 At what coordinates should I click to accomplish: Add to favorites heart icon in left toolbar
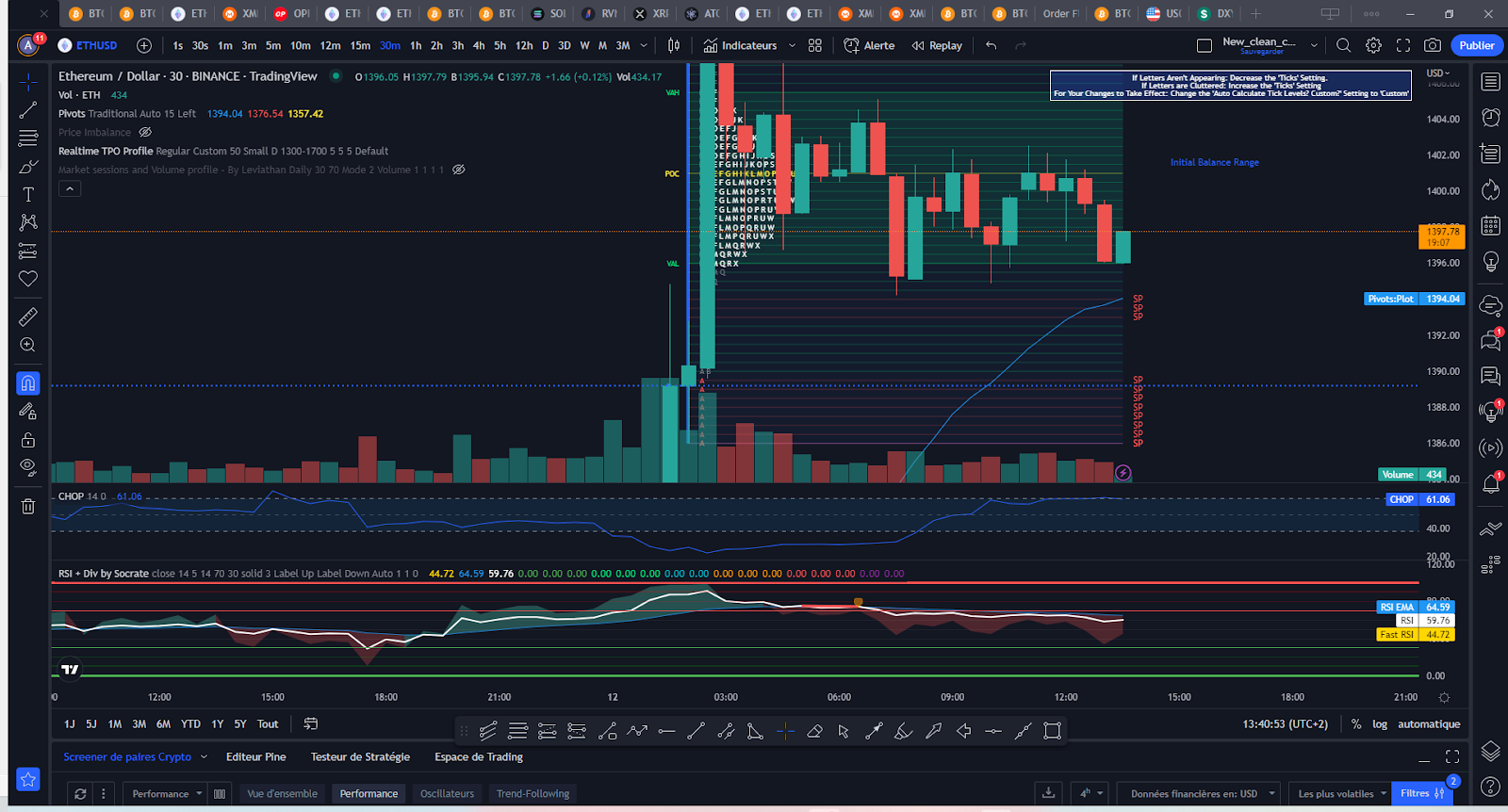coord(28,279)
